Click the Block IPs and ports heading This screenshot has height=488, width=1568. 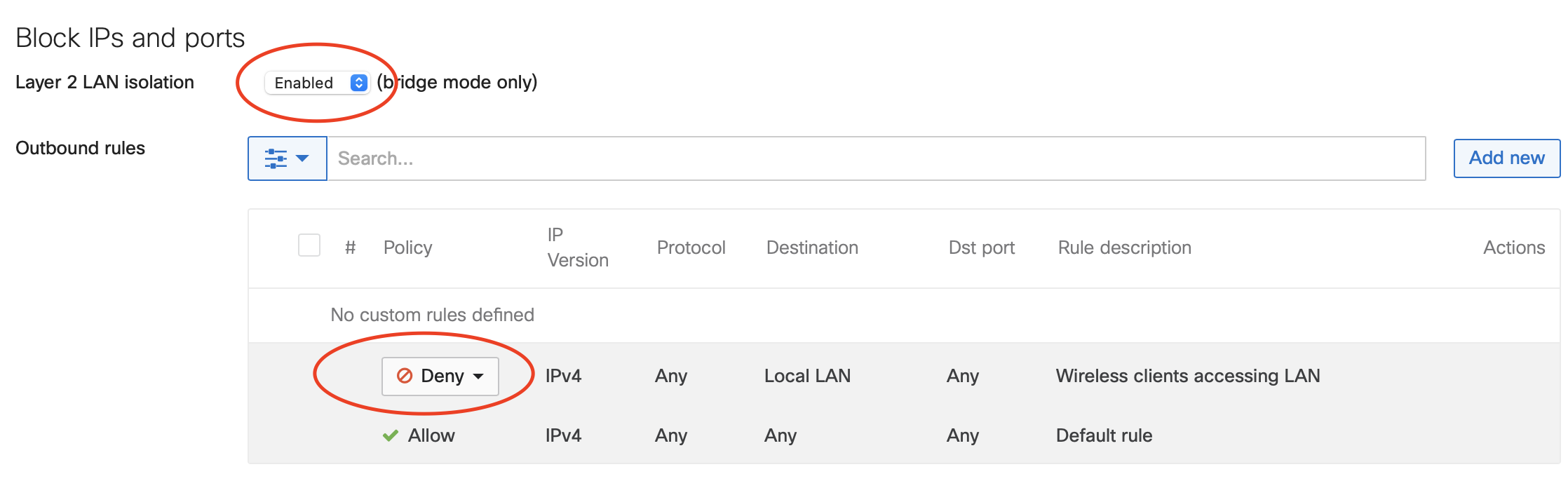tap(130, 37)
